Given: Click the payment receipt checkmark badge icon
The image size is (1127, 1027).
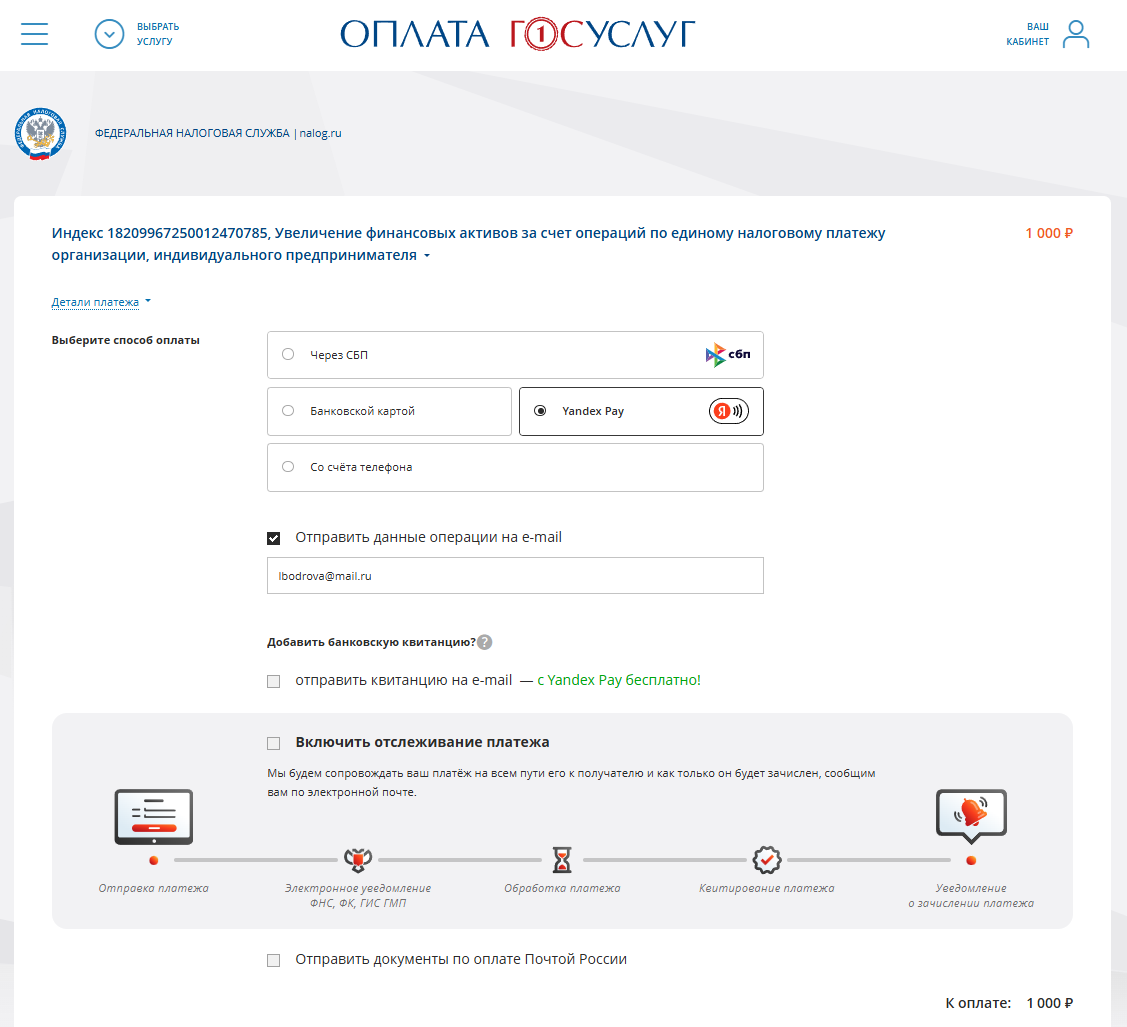Looking at the screenshot, I should point(766,859).
